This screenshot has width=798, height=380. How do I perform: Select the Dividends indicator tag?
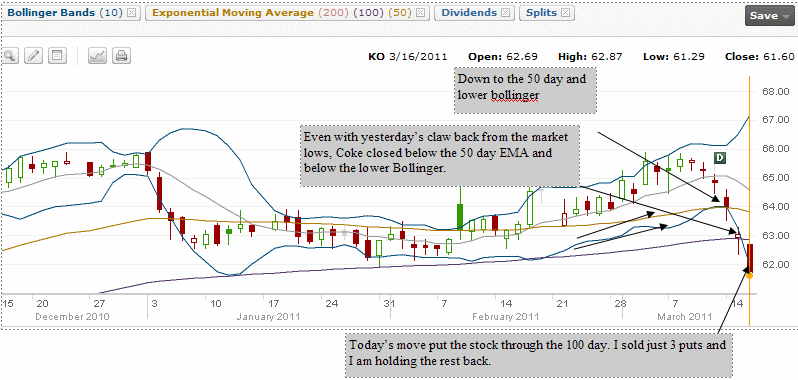pos(469,13)
